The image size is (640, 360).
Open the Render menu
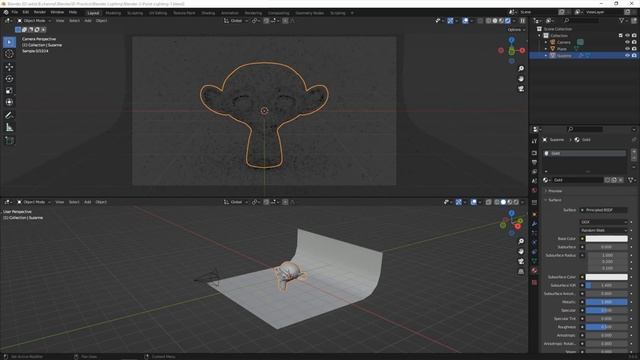pyautogui.click(x=40, y=12)
